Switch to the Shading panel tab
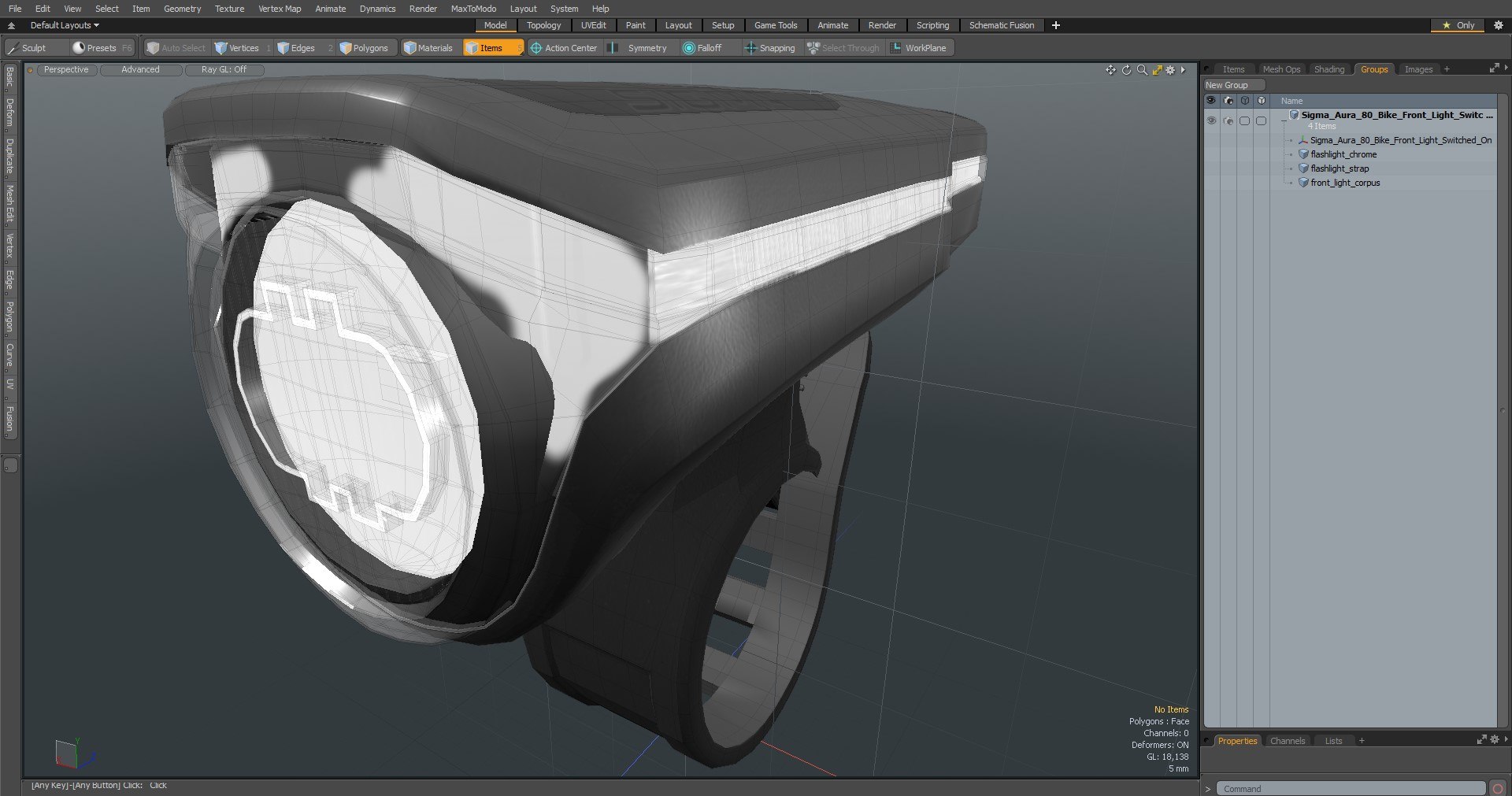1512x796 pixels. (1329, 69)
